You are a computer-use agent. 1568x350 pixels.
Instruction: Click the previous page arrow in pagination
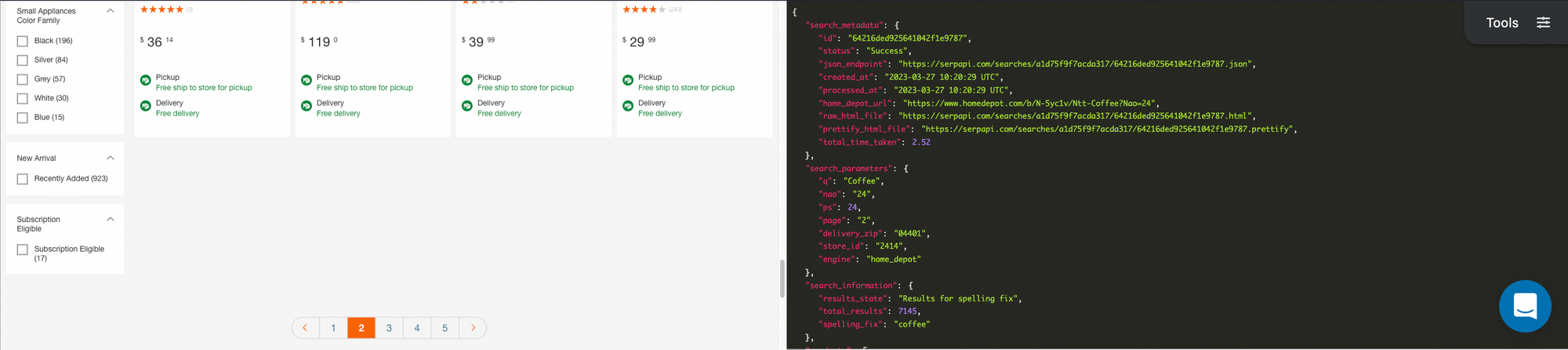305,328
